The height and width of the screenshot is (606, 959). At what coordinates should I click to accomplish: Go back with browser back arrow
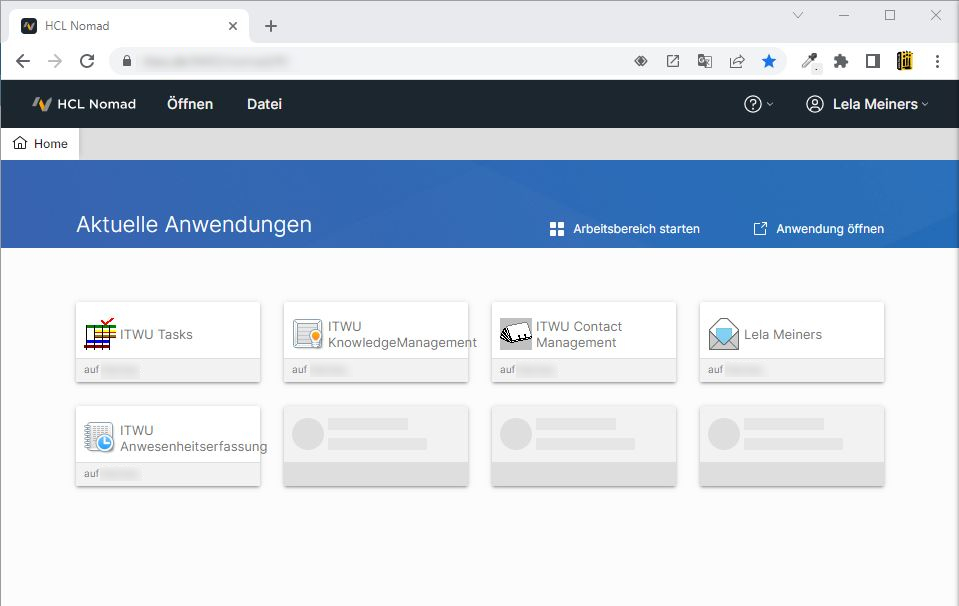pyautogui.click(x=23, y=61)
